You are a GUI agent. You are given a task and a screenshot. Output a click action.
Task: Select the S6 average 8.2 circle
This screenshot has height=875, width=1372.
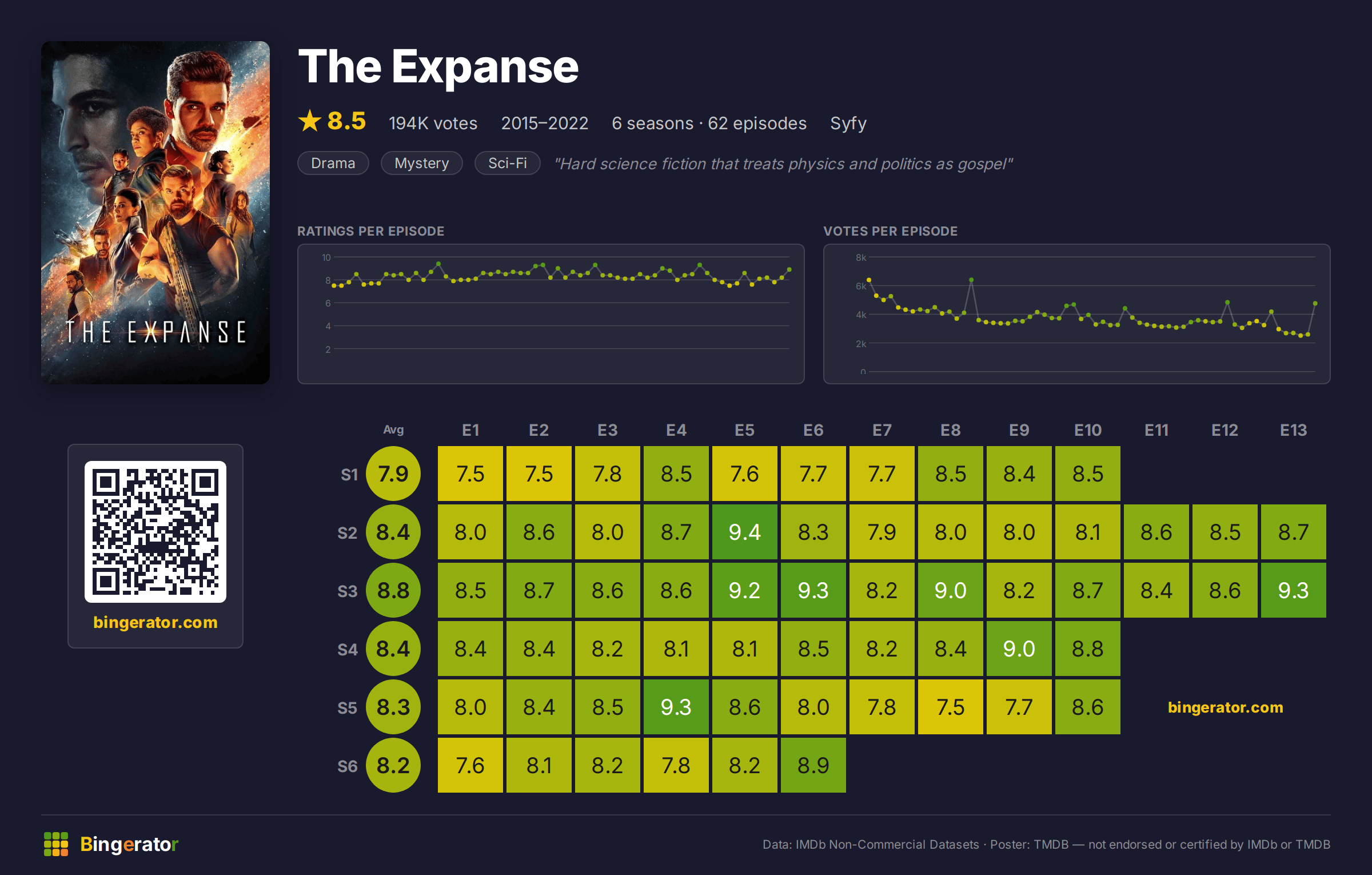click(x=393, y=765)
